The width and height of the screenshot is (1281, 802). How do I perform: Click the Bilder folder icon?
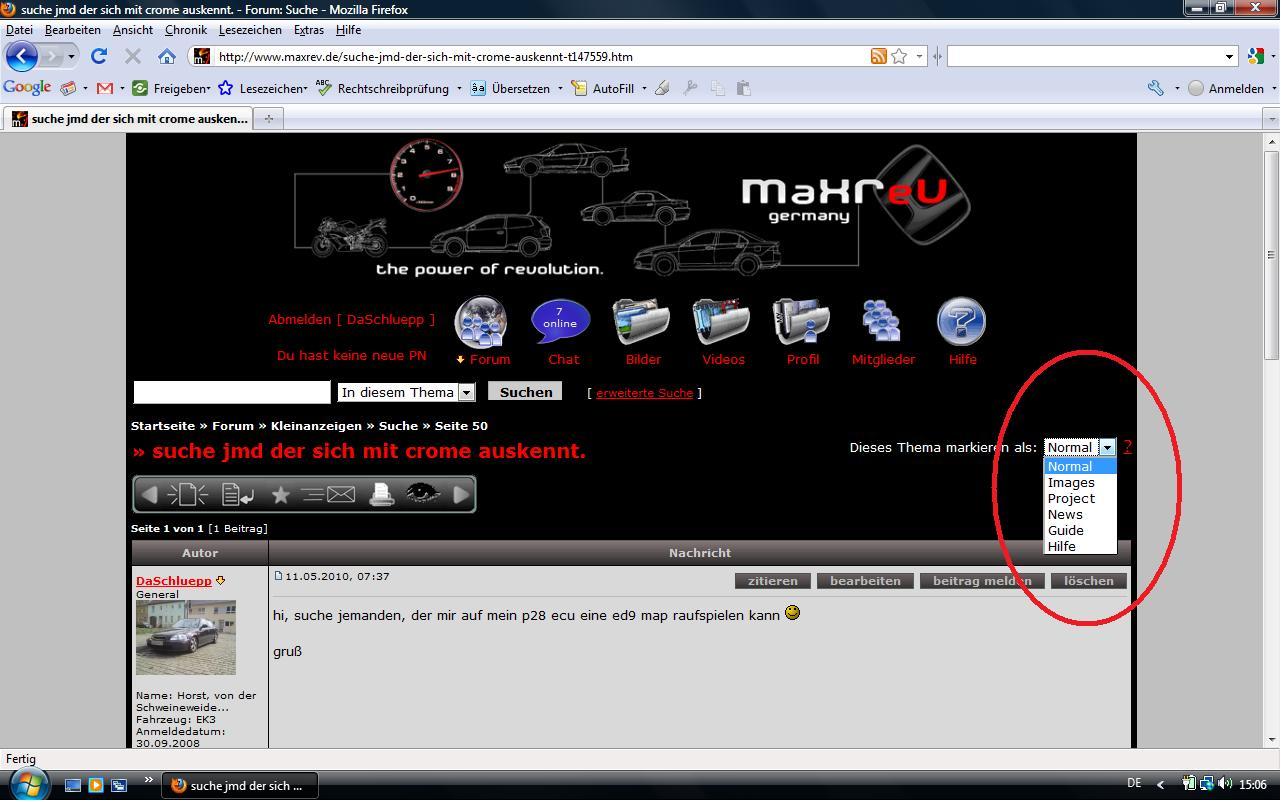tap(641, 322)
